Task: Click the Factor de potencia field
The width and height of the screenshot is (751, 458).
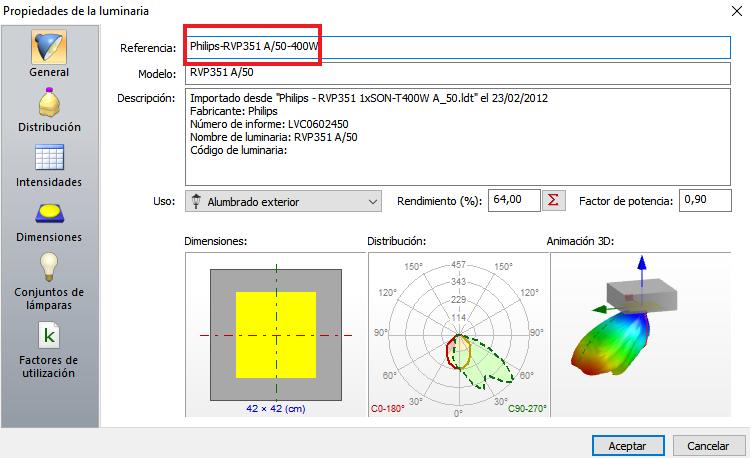Action: (705, 200)
